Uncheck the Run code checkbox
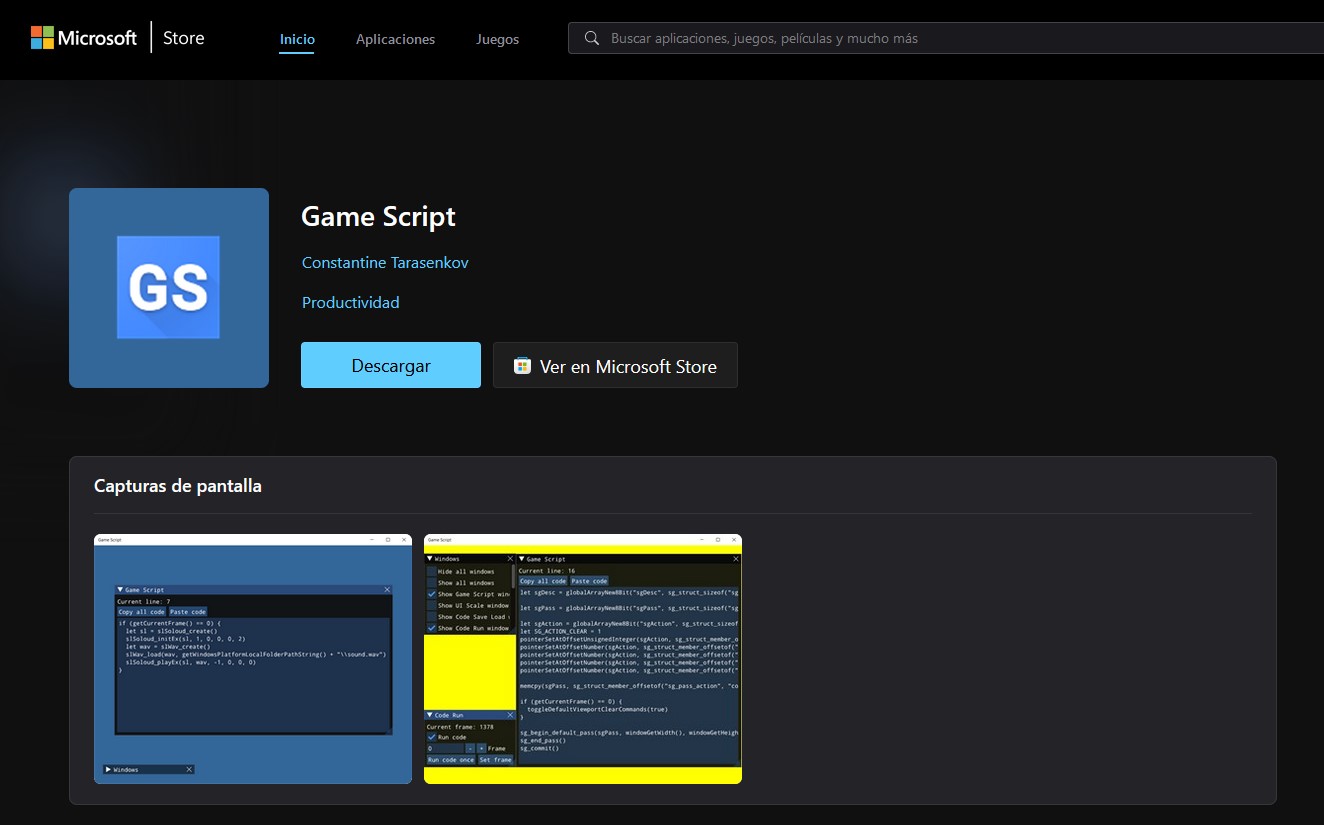This screenshot has width=1324, height=825. pos(432,737)
